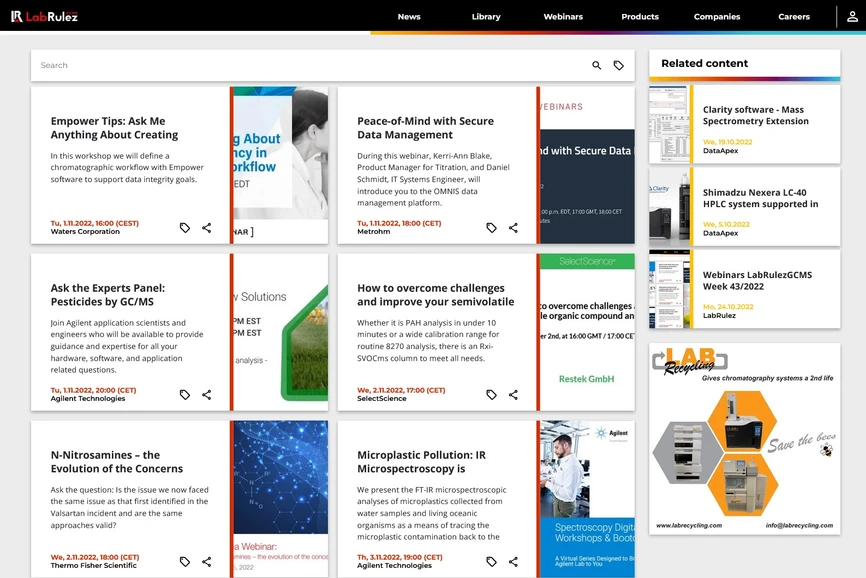The width and height of the screenshot is (866, 578).
Task: Share the N-Nitrosamines webinar
Action: 207,561
